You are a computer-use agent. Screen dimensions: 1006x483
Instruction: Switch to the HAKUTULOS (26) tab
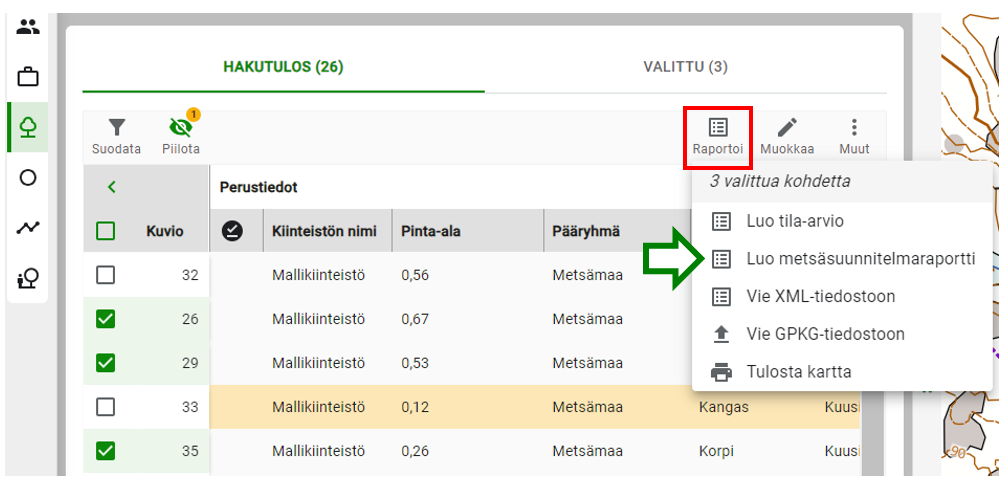pyautogui.click(x=283, y=67)
